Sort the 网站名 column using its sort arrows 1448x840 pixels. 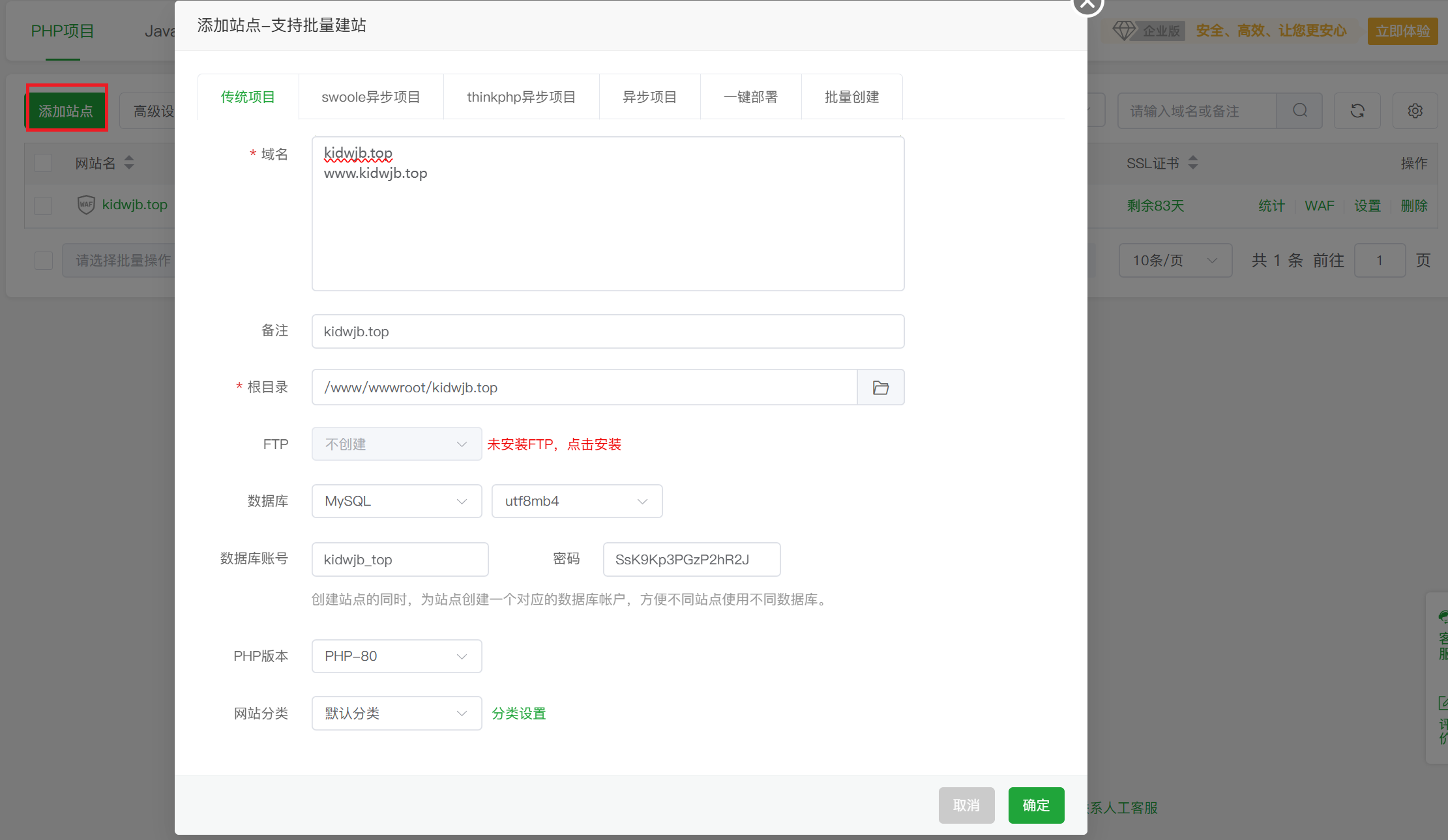coord(129,163)
